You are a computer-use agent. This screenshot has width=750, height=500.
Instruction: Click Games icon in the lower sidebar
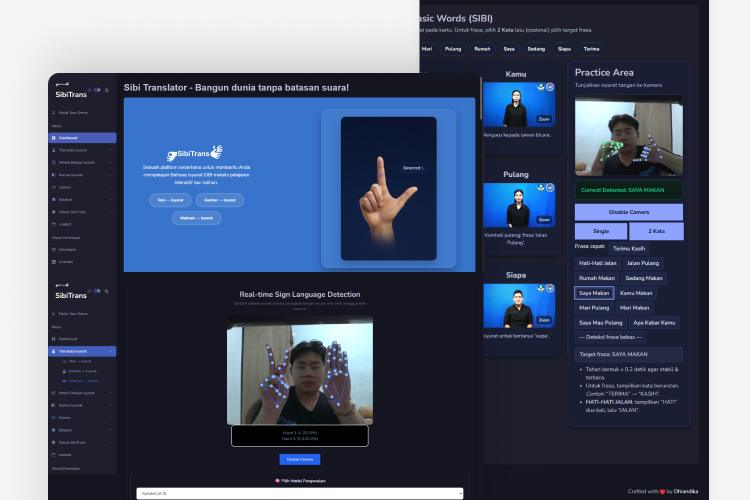tap(54, 418)
